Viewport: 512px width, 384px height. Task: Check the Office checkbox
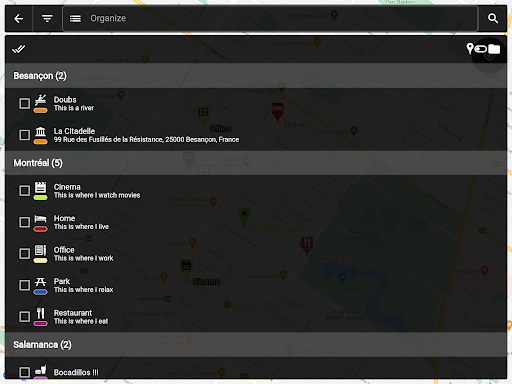click(24, 254)
